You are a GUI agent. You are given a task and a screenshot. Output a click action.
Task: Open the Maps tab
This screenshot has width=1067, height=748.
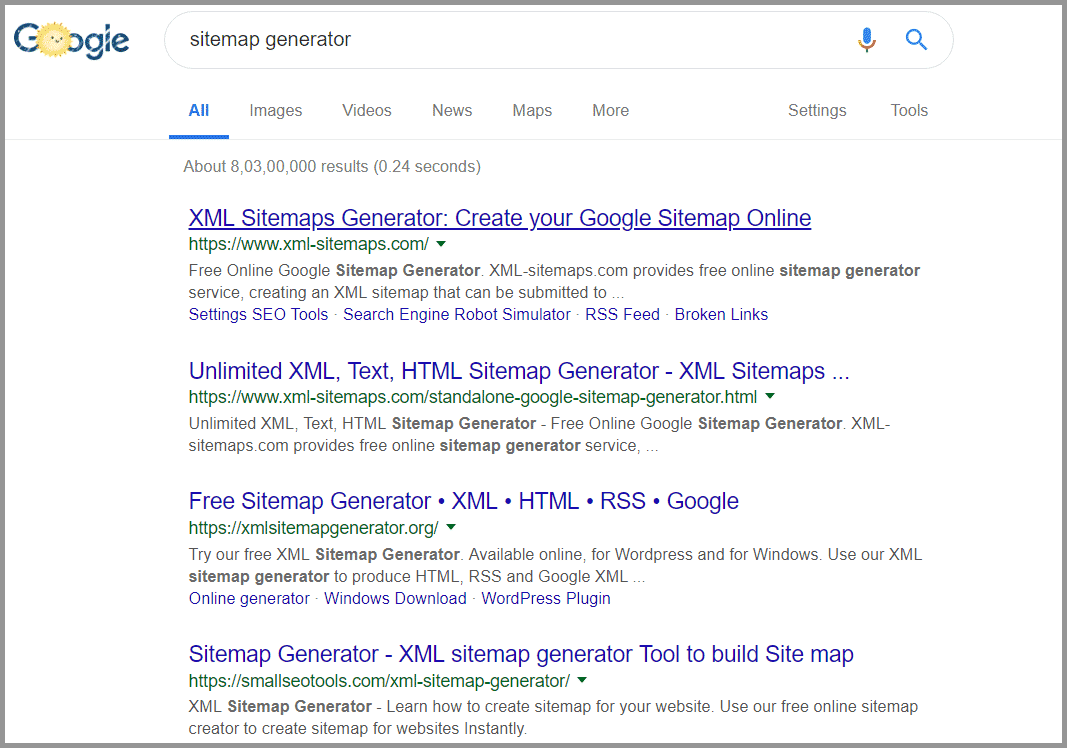[x=532, y=110]
